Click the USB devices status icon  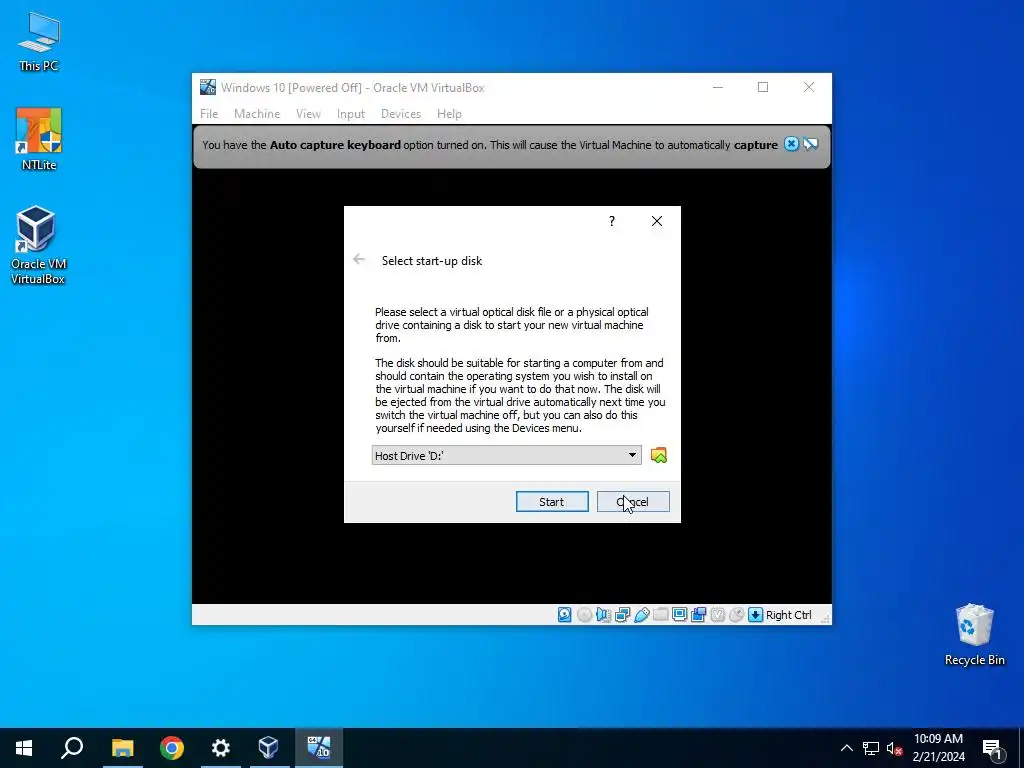click(x=641, y=615)
